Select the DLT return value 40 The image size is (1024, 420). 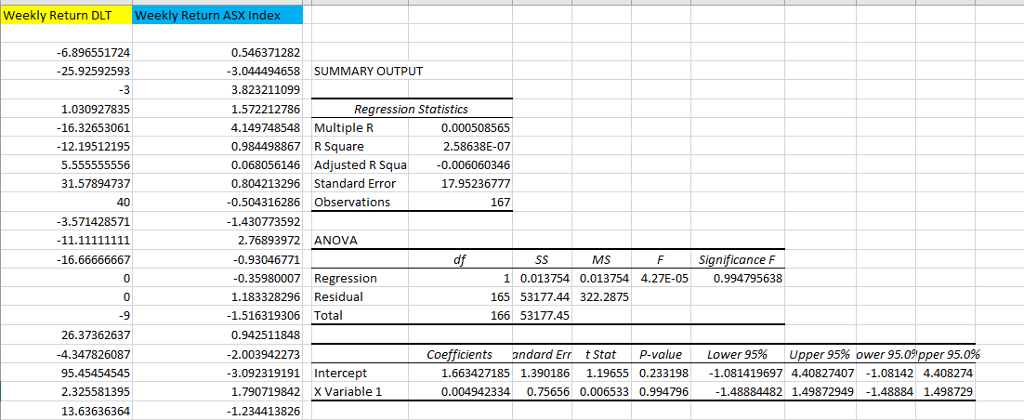pos(122,202)
